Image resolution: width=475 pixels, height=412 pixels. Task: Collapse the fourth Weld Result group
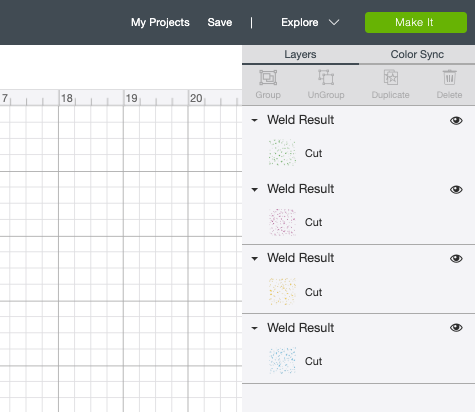[255, 328]
